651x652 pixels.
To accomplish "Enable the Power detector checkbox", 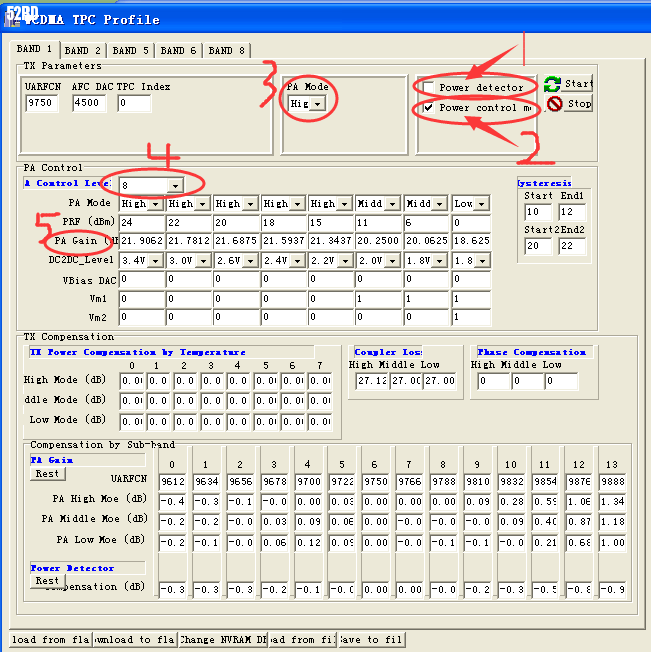I will click(428, 88).
